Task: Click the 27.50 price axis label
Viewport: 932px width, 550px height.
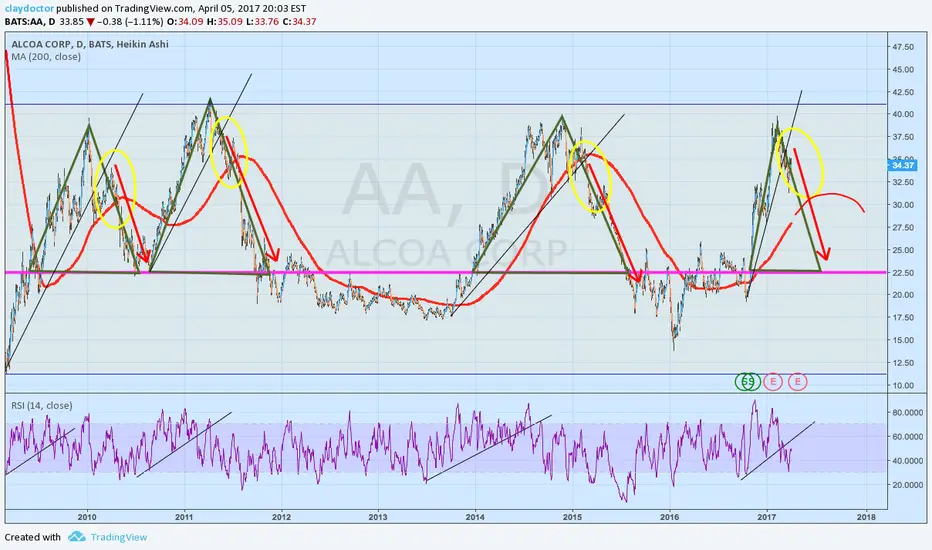Action: point(903,227)
